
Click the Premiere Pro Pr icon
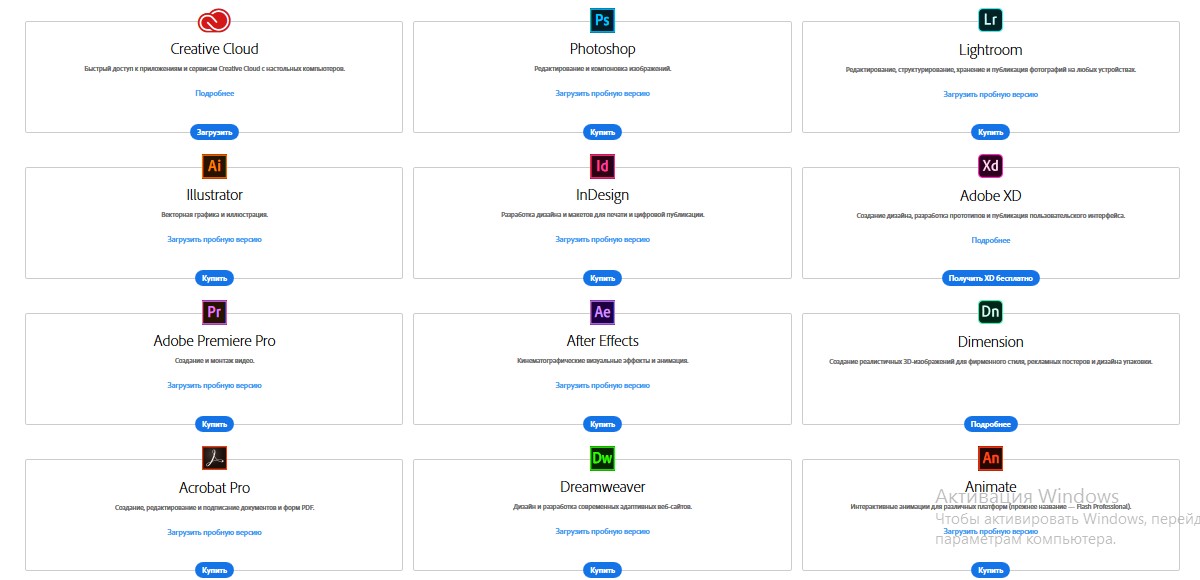[x=214, y=312]
